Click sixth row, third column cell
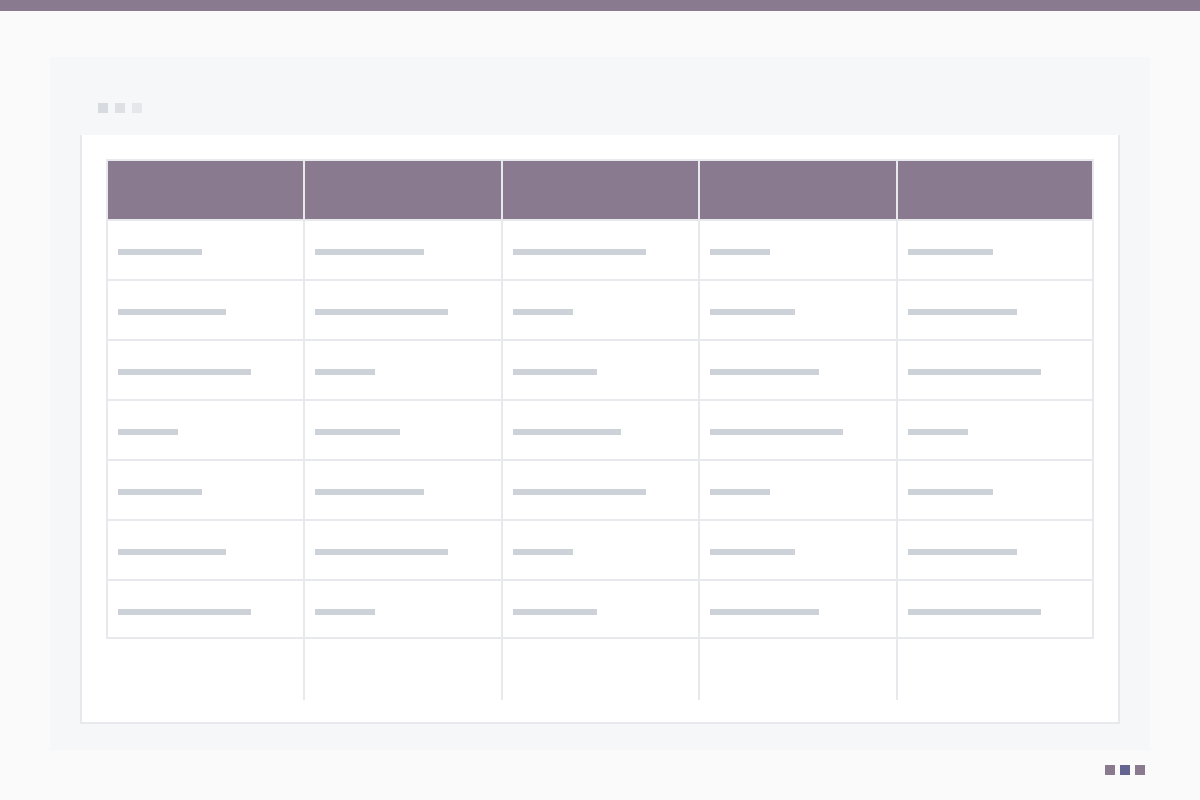 tap(600, 550)
